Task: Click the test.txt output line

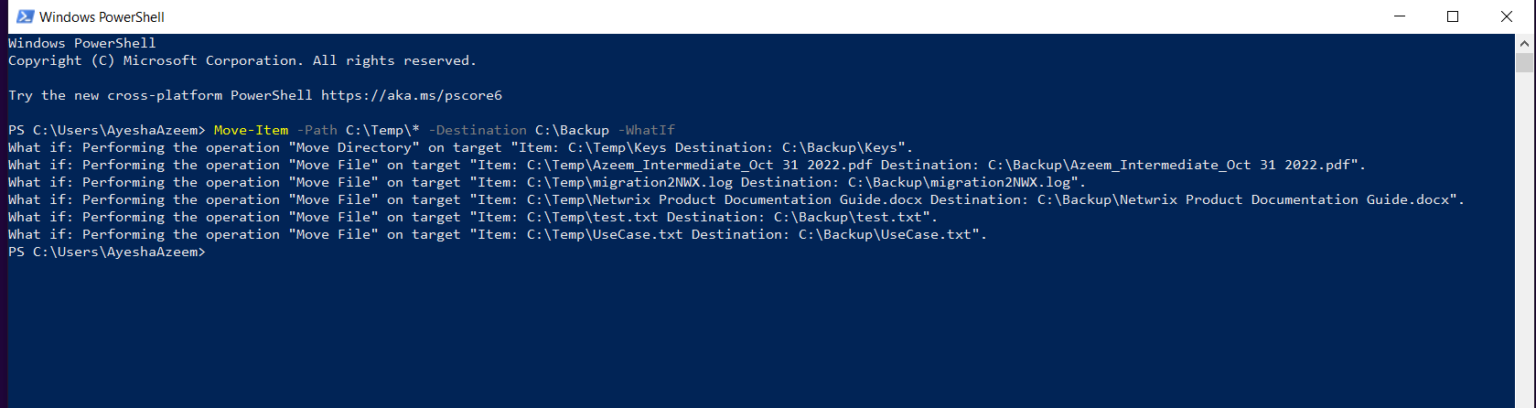Action: 473,217
